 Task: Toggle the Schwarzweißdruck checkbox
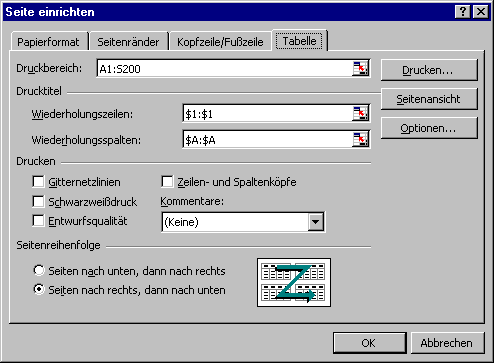(x=38, y=201)
